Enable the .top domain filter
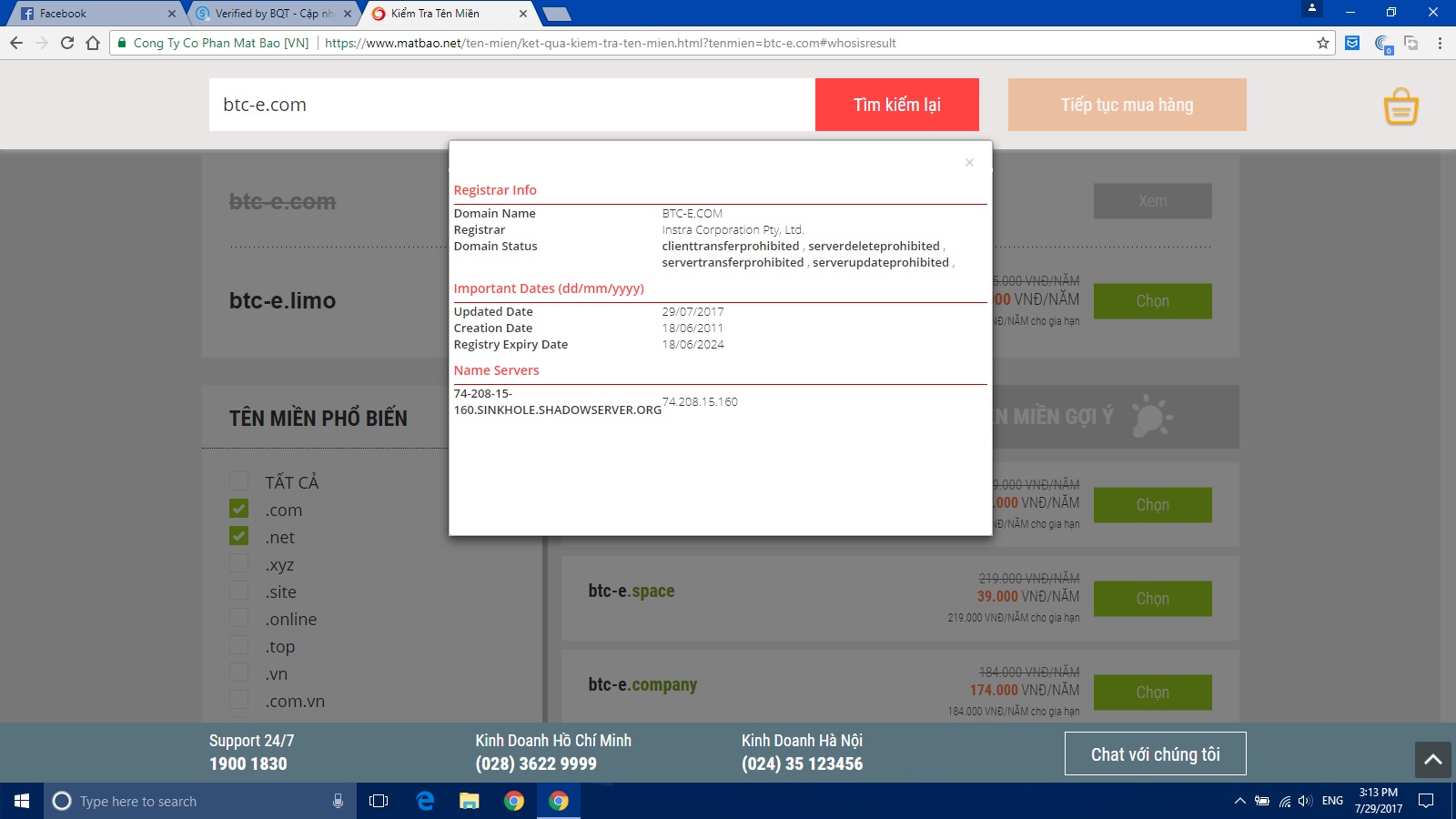Viewport: 1456px width, 819px height. (238, 645)
